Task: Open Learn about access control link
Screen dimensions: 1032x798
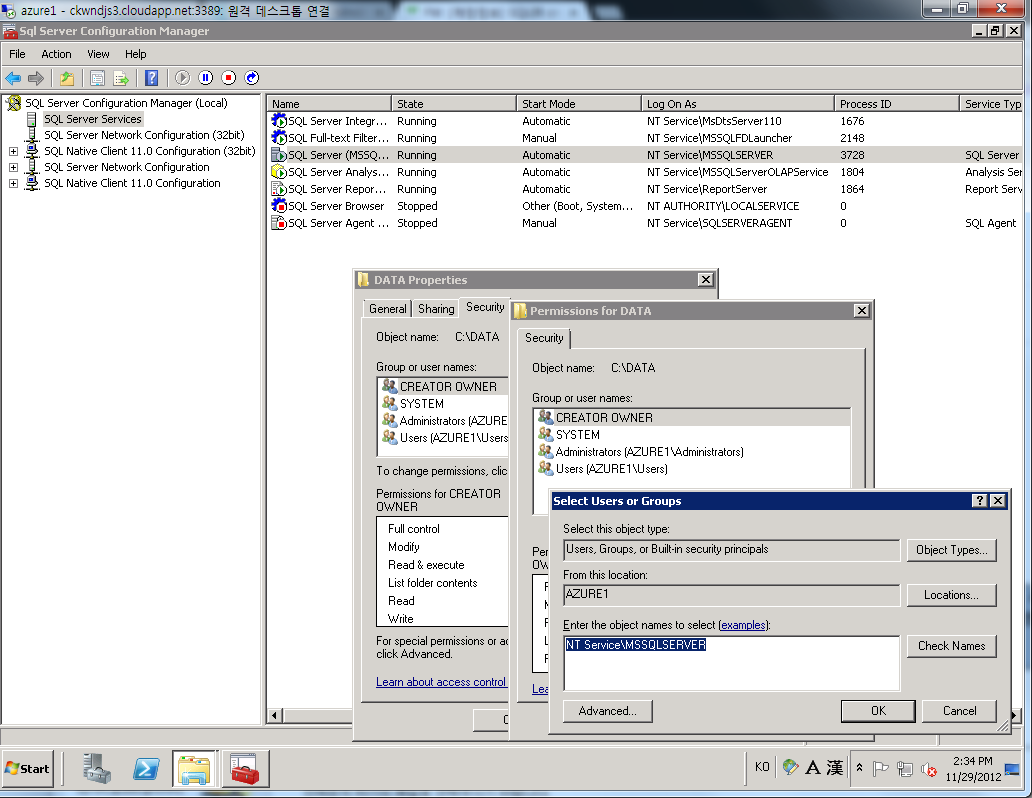Action: click(441, 682)
